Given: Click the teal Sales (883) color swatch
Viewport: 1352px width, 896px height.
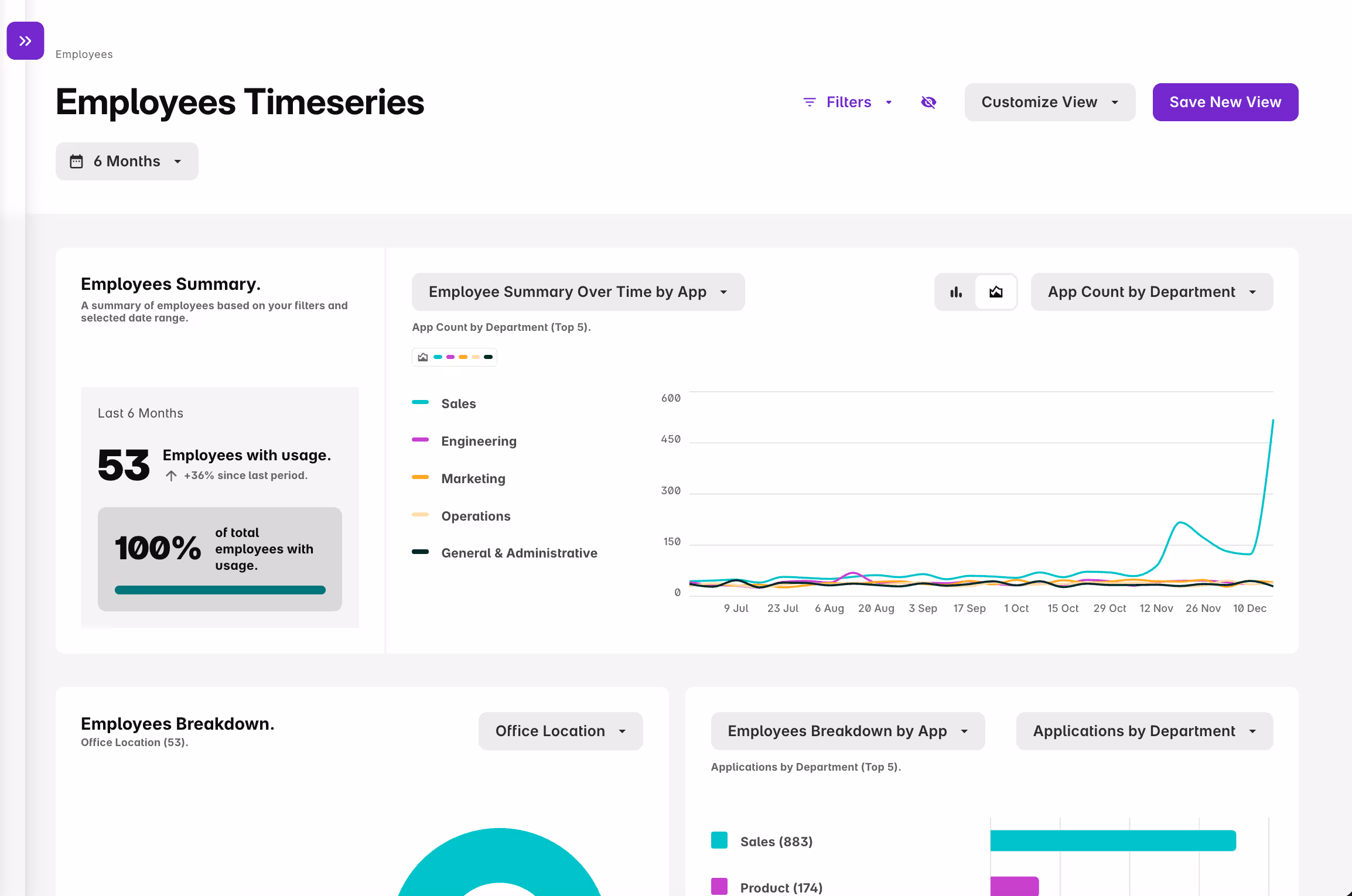Looking at the screenshot, I should 719,840.
